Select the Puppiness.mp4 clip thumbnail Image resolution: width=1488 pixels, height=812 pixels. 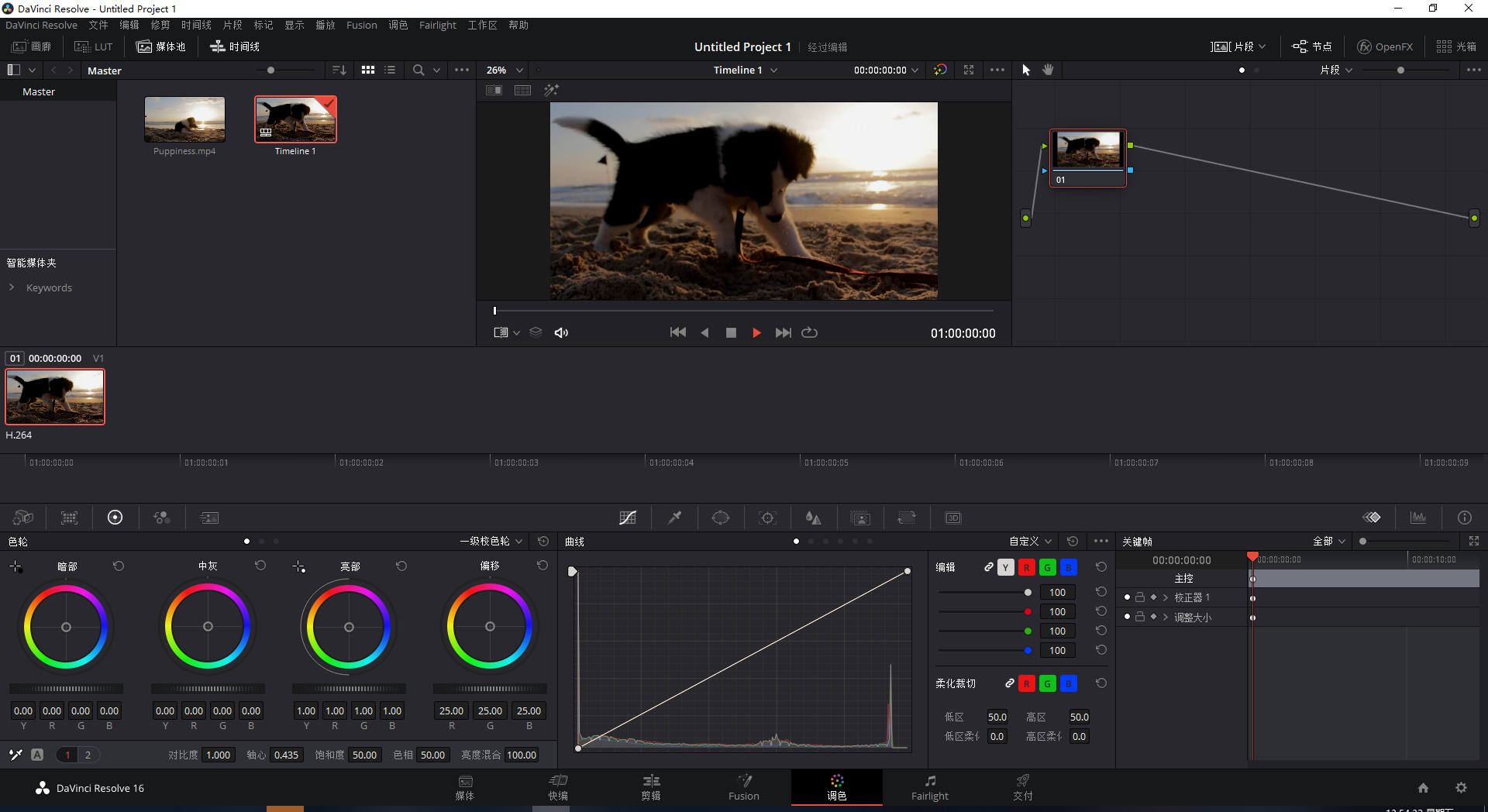pyautogui.click(x=184, y=119)
